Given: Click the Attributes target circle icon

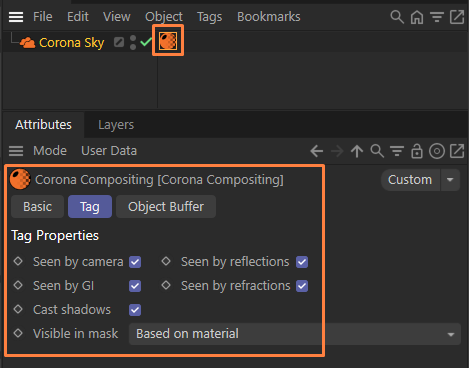Looking at the screenshot, I should (437, 151).
